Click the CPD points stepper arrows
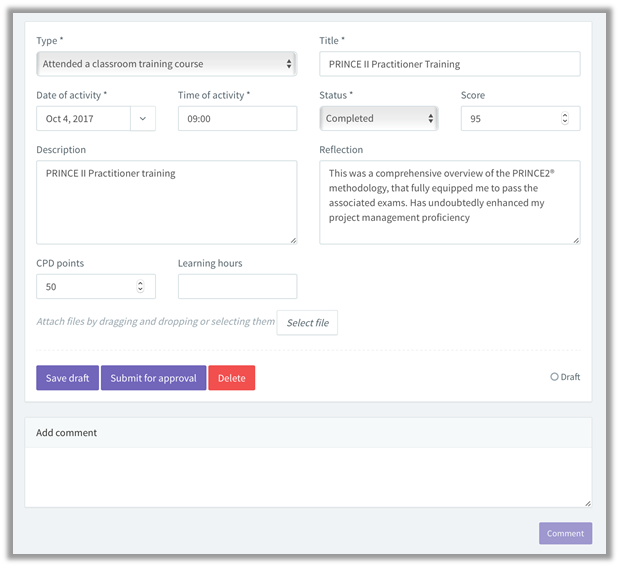This screenshot has width=619, height=567. coord(140,286)
